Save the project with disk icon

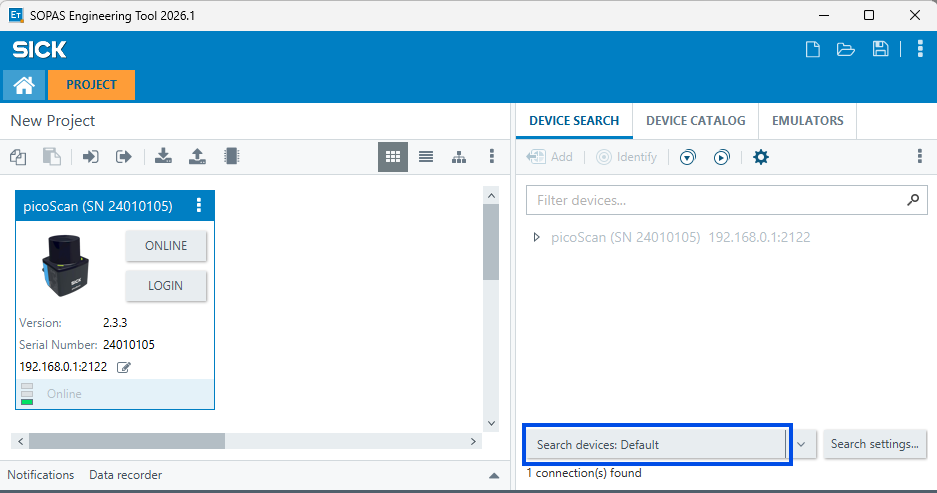pos(880,49)
